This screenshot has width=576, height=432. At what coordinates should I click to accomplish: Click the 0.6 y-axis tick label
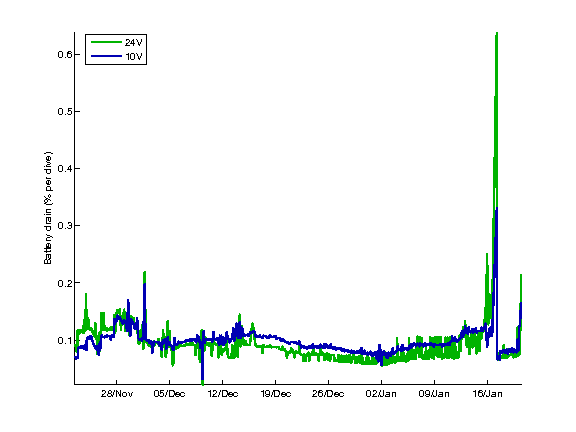(64, 54)
